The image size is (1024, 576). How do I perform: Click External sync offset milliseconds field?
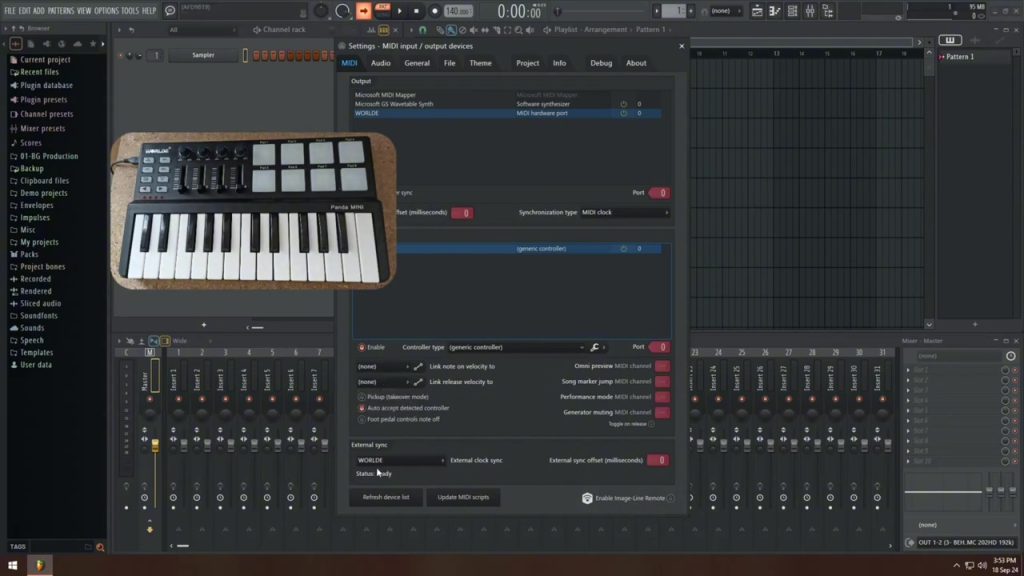click(658, 460)
